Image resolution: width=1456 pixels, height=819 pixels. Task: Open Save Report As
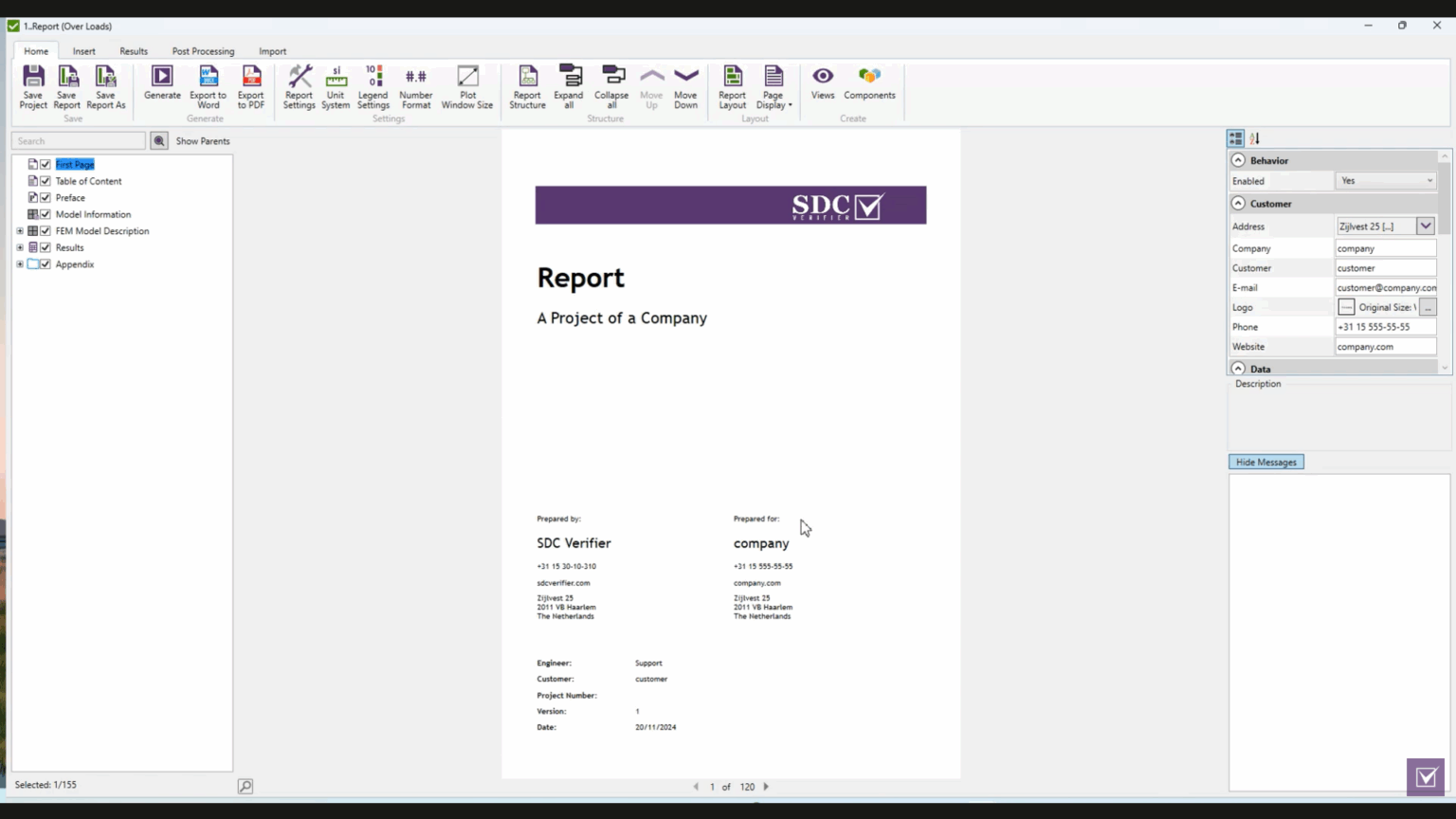(105, 87)
